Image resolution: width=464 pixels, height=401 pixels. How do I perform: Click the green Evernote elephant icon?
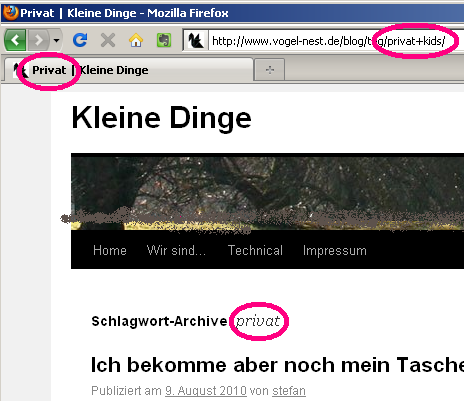(x=164, y=40)
